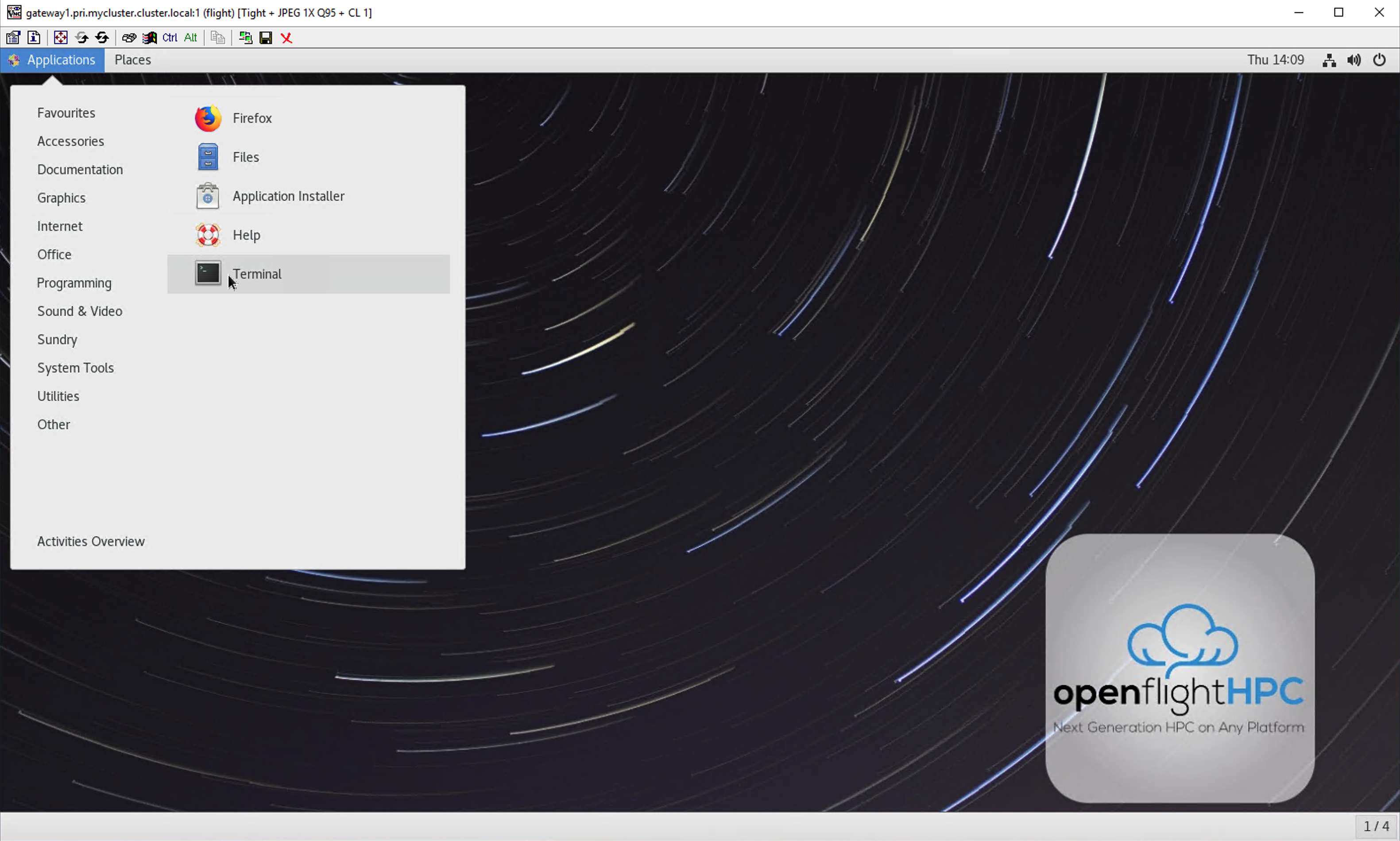Viewport: 1400px width, 841px height.
Task: Click the Applications menu button
Action: 53,60
